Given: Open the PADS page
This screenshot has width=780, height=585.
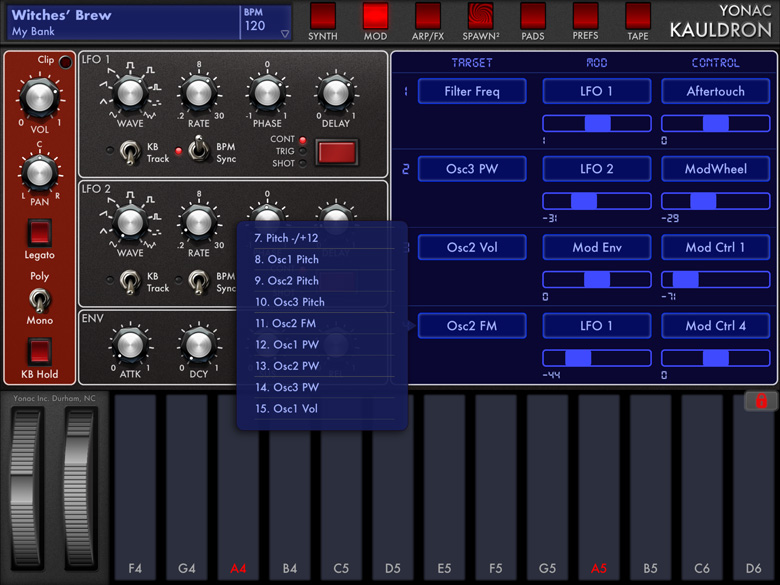Looking at the screenshot, I should point(533,16).
